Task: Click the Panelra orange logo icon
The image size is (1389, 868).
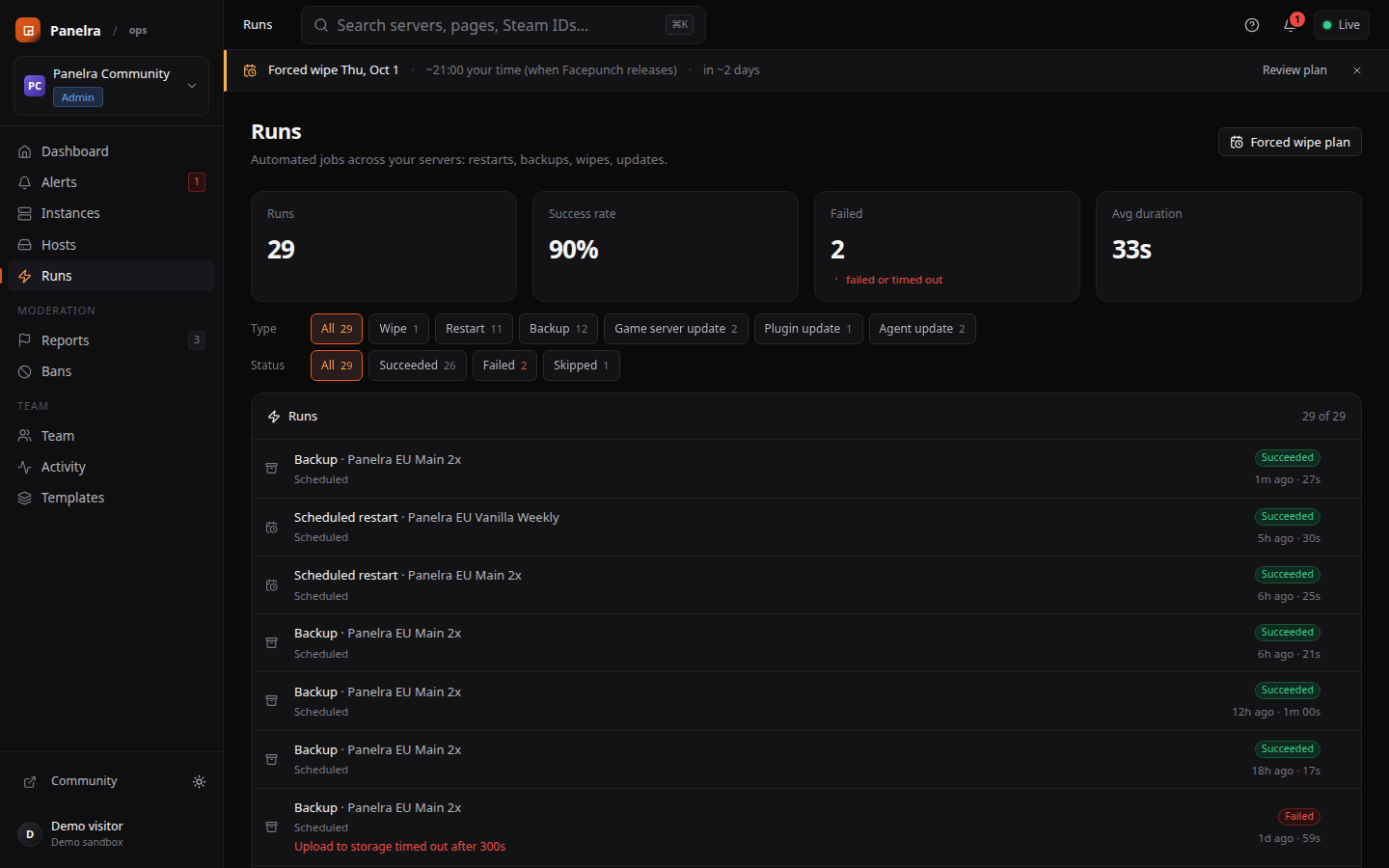Action: (x=28, y=30)
